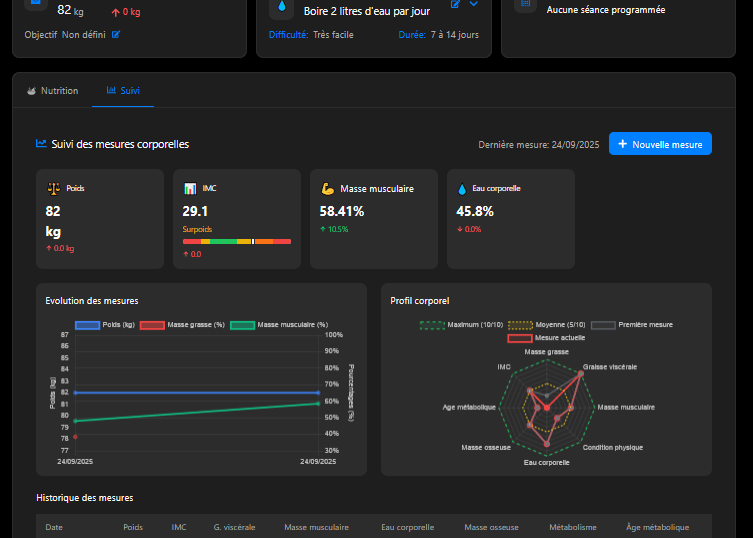Toggle the Mesure actuelle radar legend
This screenshot has width=753, height=538.
(x=546, y=338)
